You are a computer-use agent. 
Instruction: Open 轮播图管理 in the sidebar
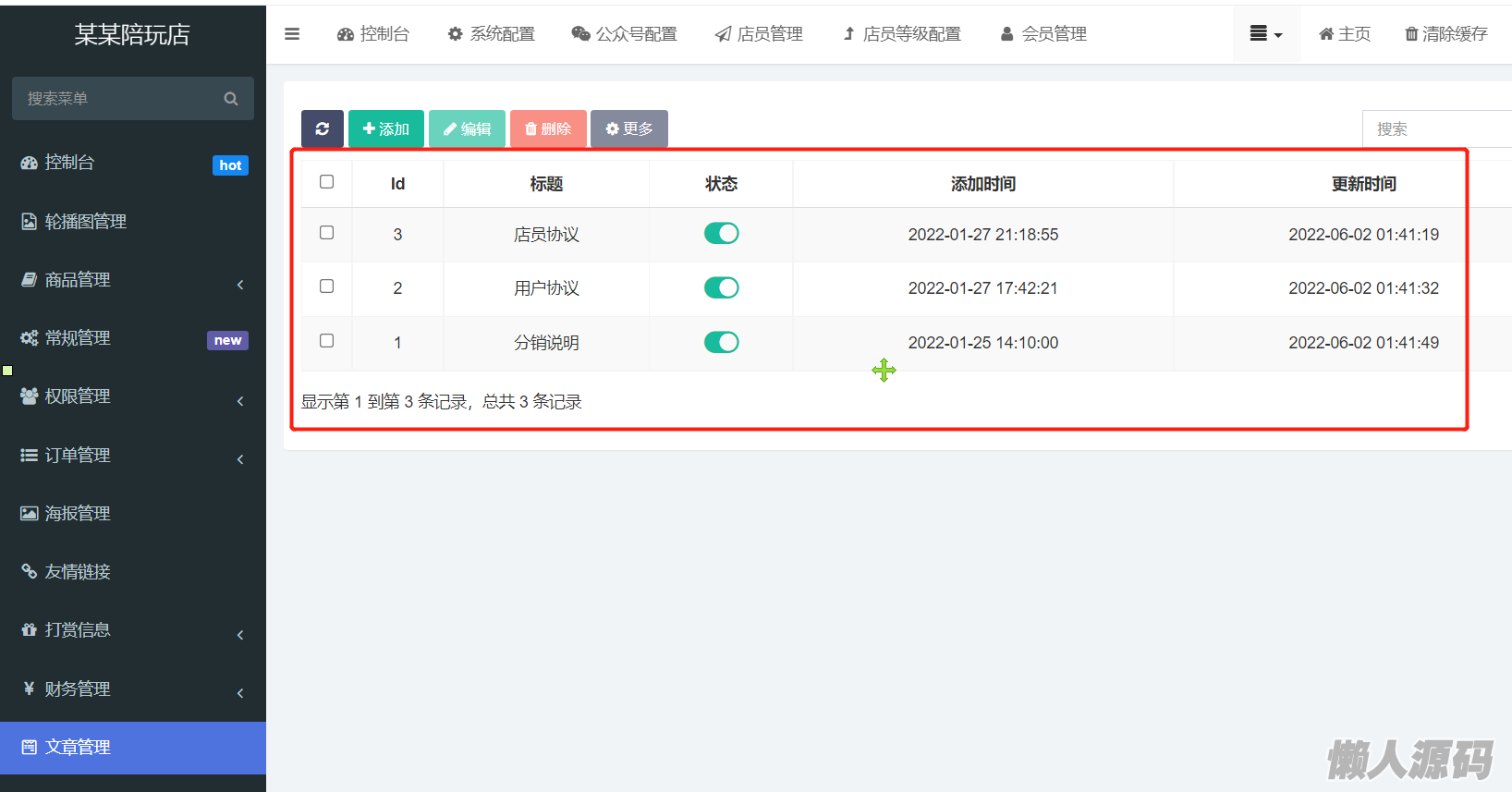pyautogui.click(x=85, y=221)
